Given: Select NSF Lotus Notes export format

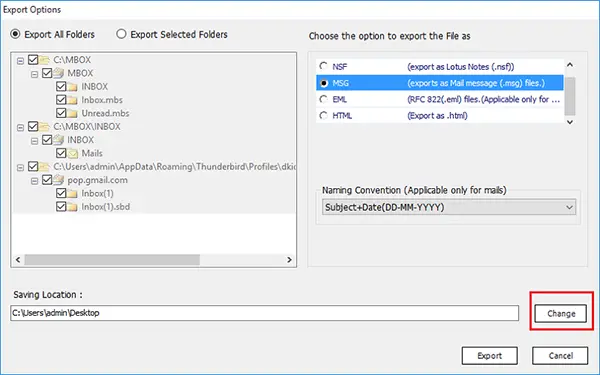Looking at the screenshot, I should click(x=324, y=66).
